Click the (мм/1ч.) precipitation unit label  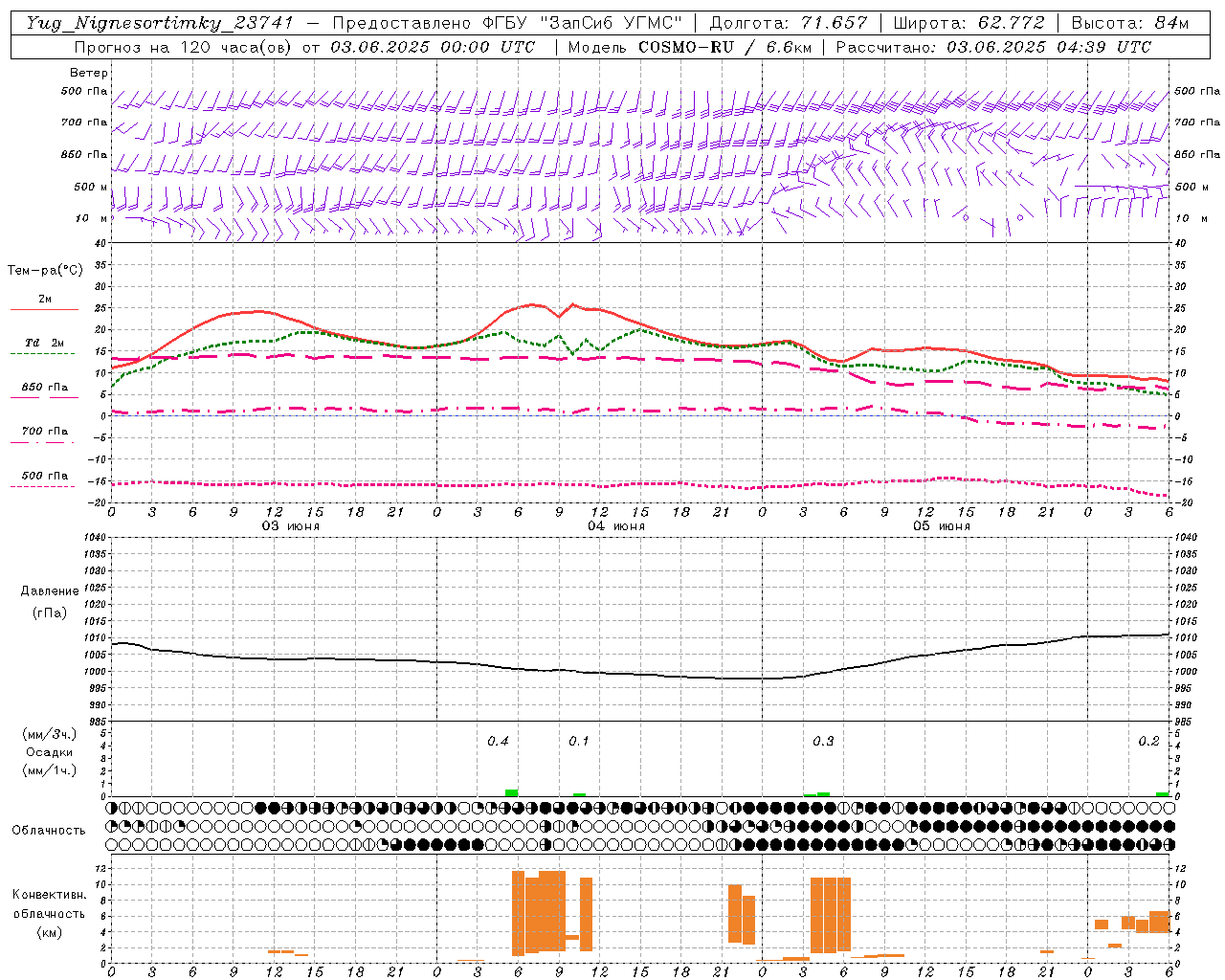click(x=50, y=770)
